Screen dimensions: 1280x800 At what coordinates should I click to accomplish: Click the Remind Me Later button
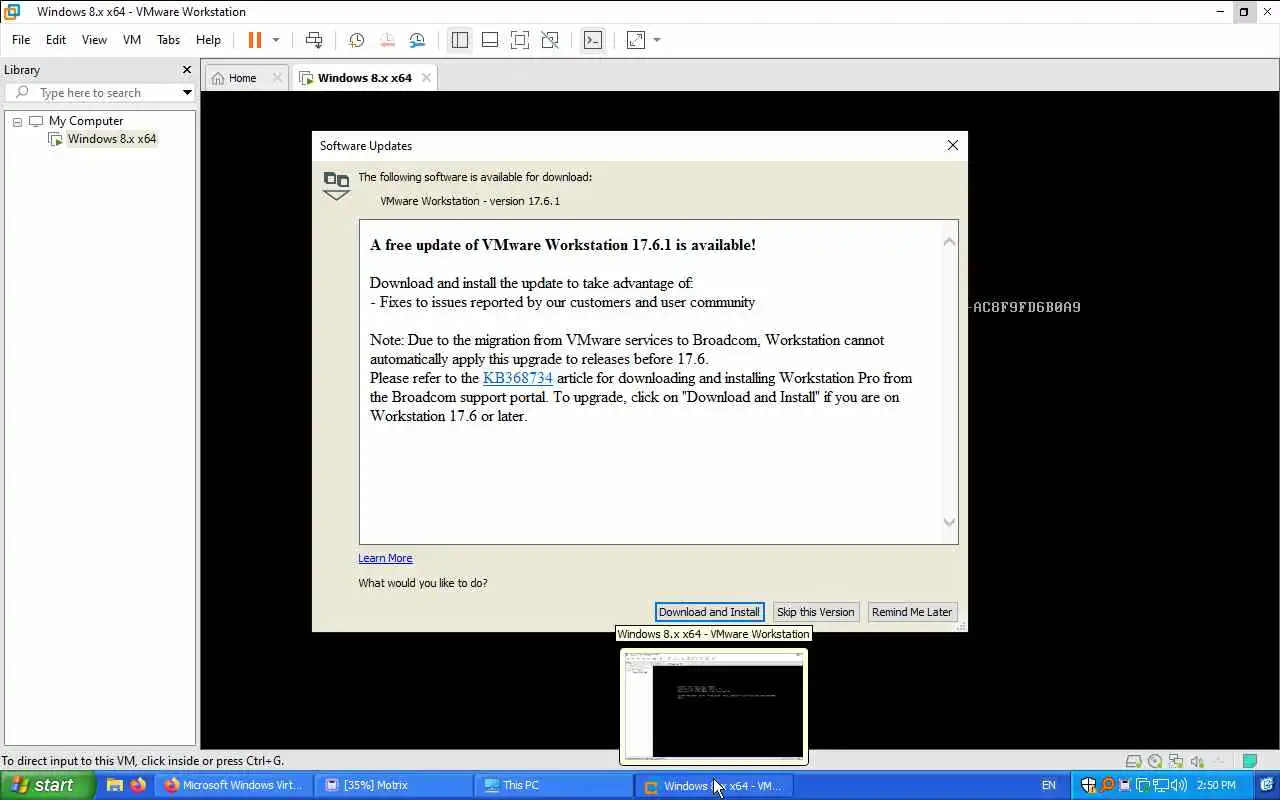point(912,612)
